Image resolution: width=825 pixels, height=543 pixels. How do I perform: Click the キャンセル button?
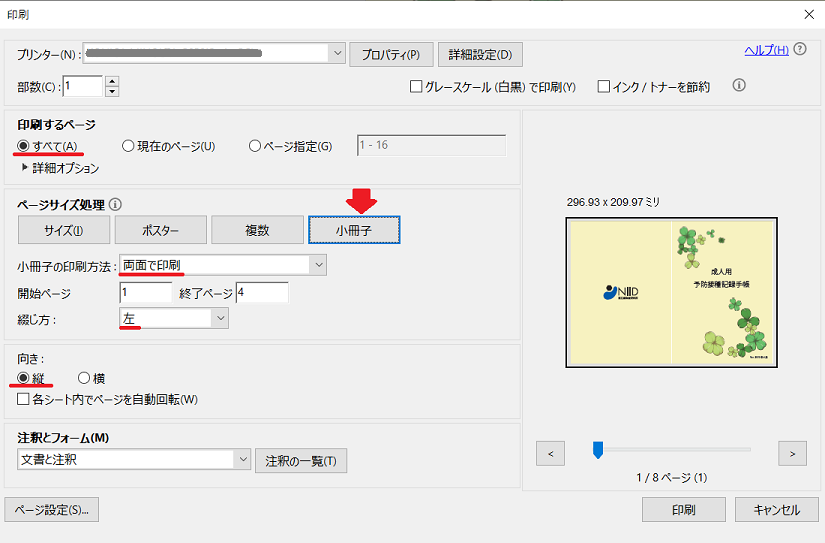777,509
